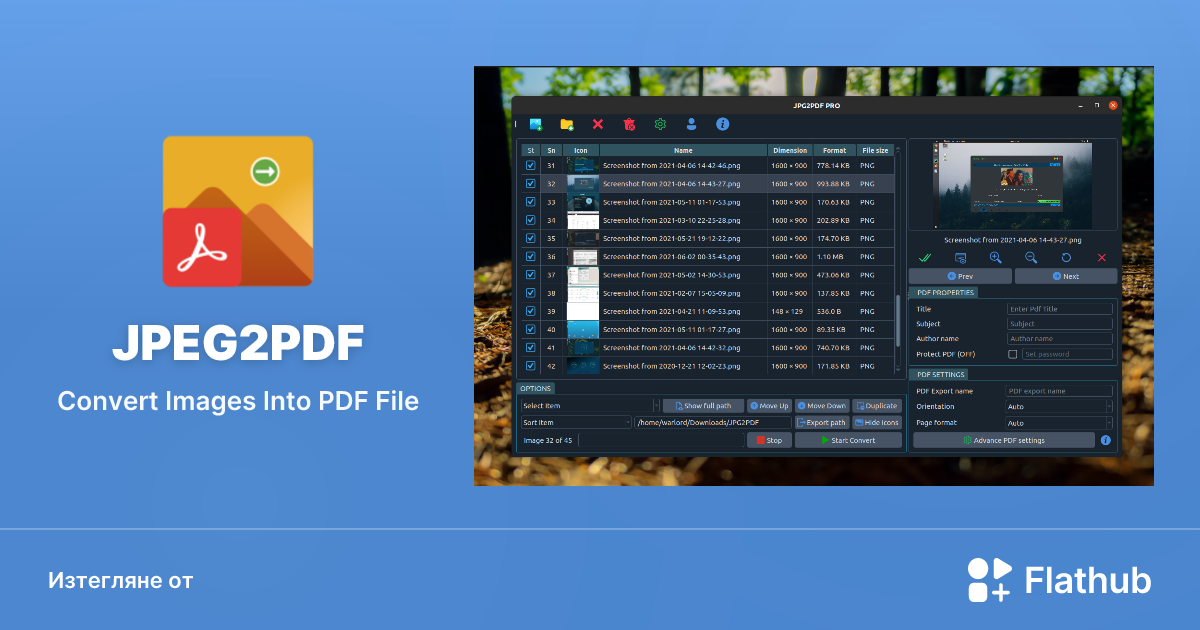
Task: Click the zoom-out magnifier icon above the preview
Action: pos(1030,258)
